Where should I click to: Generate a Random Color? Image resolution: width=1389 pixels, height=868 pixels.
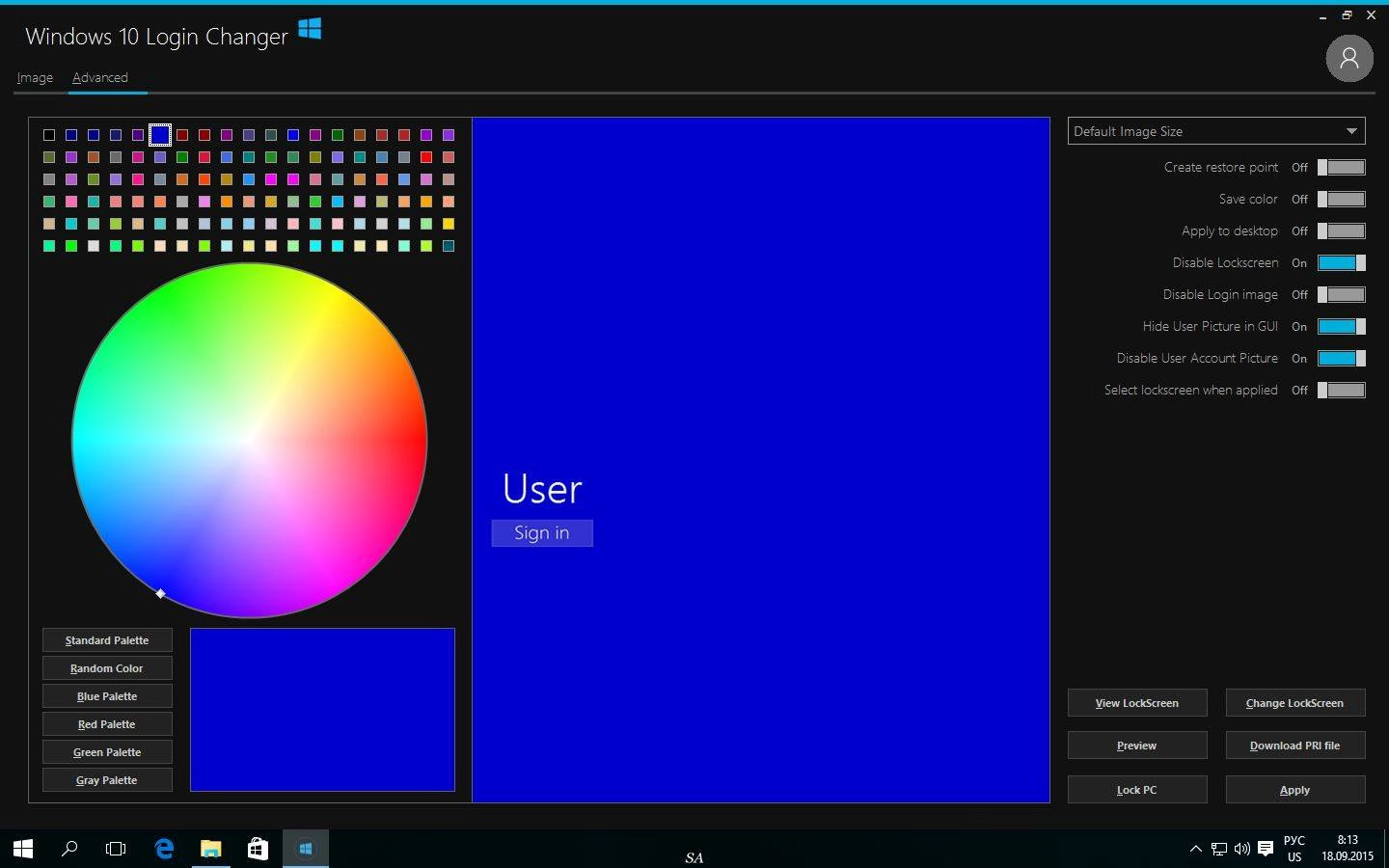[x=107, y=668]
